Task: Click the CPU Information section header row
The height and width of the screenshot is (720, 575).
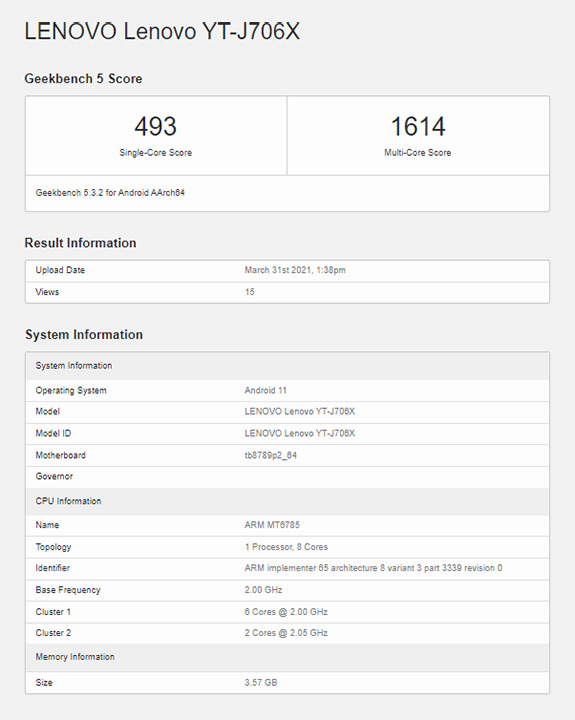Action: [x=288, y=501]
